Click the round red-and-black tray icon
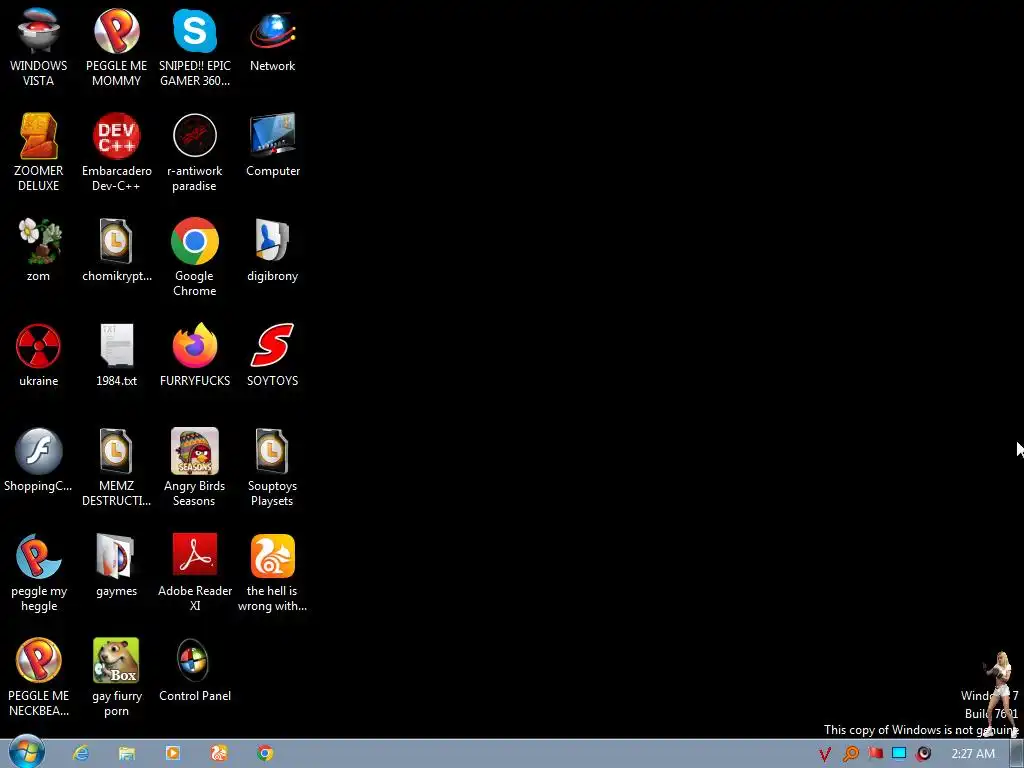 924,754
